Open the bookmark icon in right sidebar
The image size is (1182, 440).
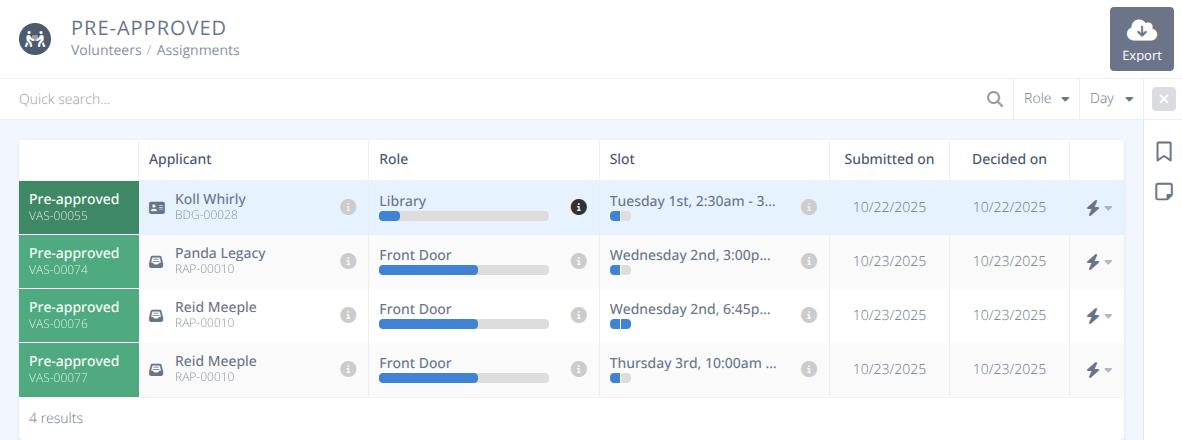point(1163,152)
